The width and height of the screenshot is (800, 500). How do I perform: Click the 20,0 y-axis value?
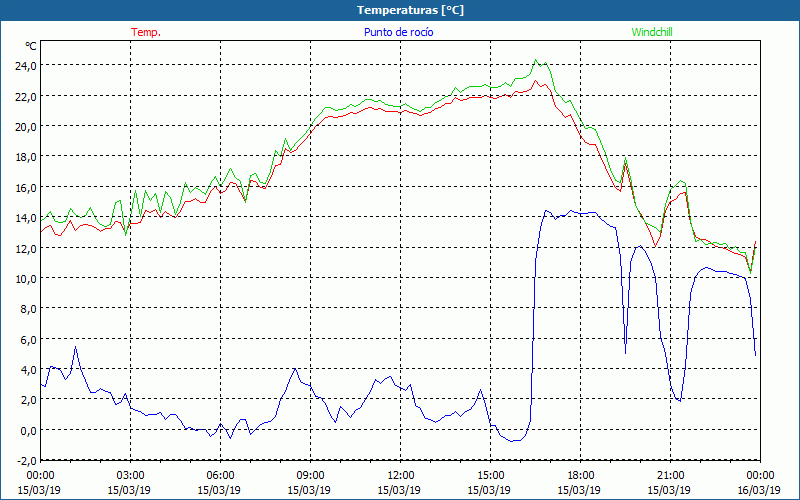point(26,126)
